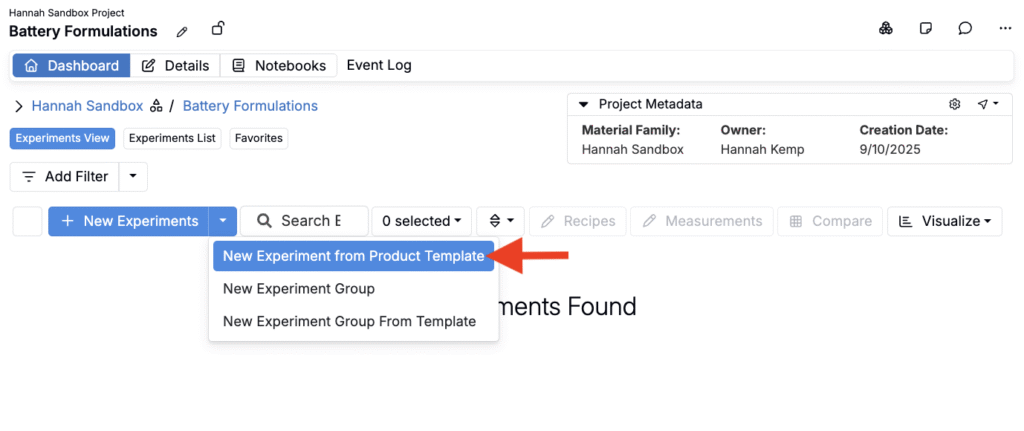
Task: Open the sticky note icon
Action: (925, 29)
